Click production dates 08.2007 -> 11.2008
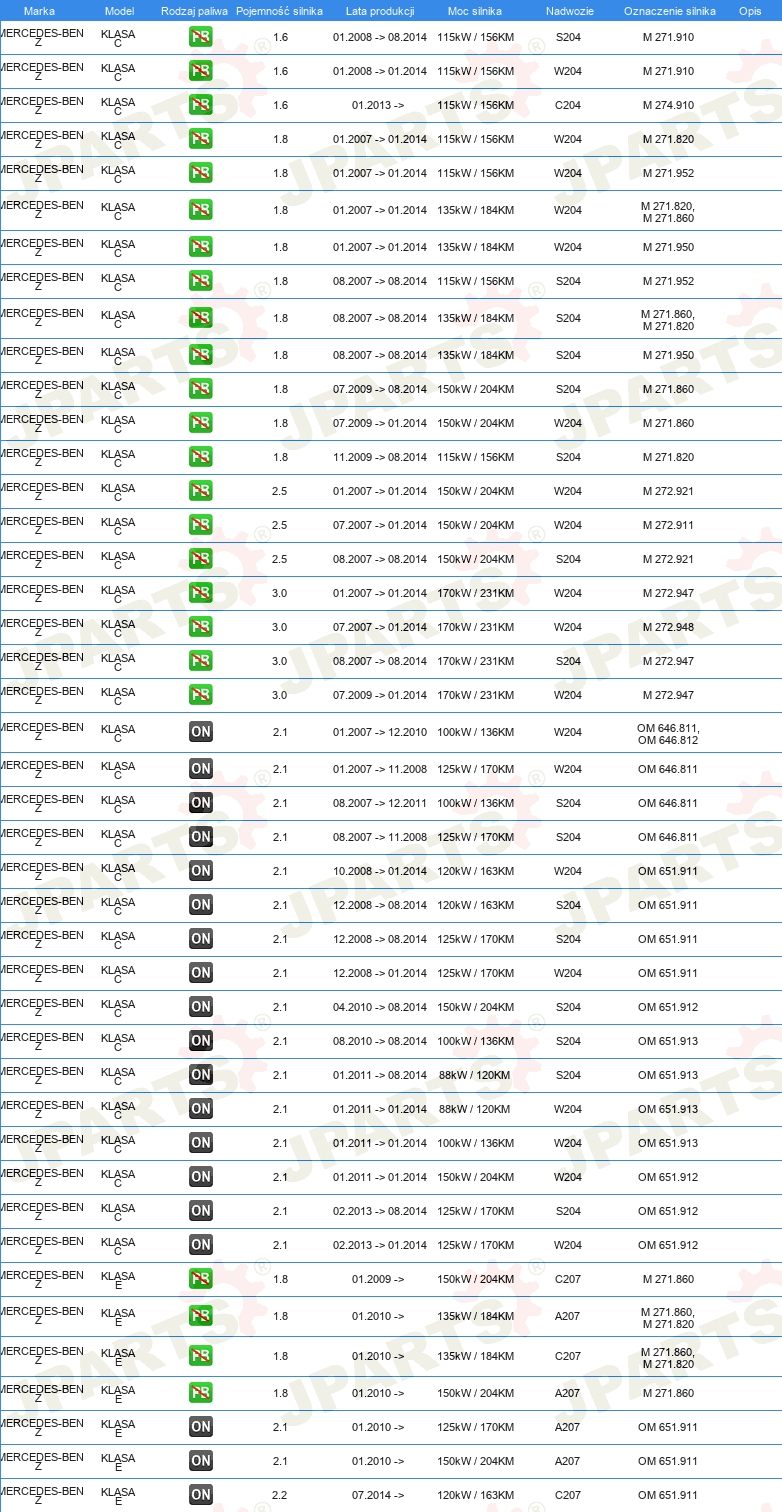The width and height of the screenshot is (782, 1512). (380, 837)
